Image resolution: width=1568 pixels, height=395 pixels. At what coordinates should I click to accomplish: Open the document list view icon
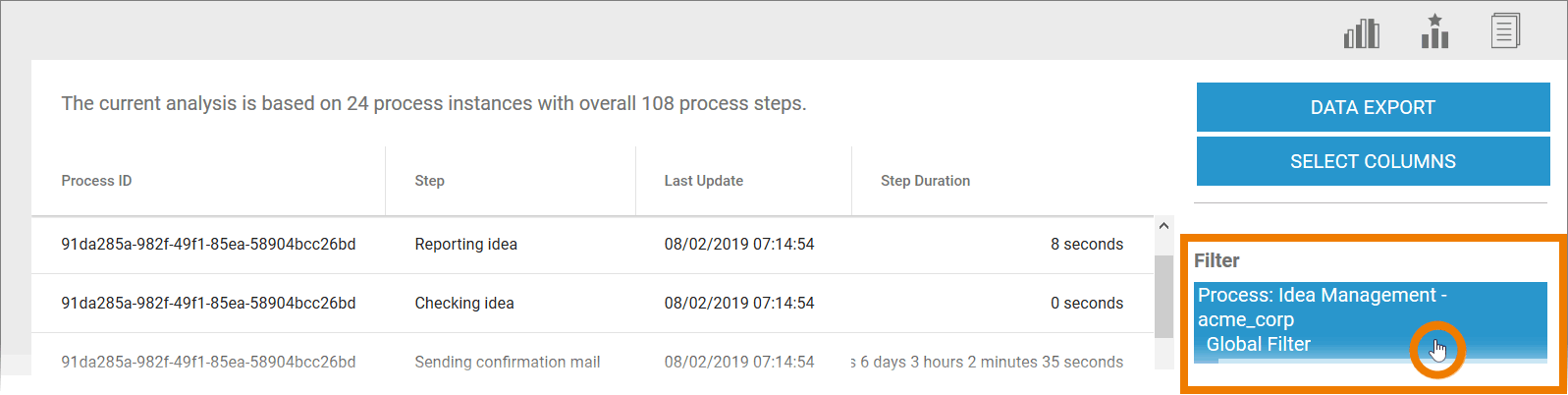point(1505,31)
